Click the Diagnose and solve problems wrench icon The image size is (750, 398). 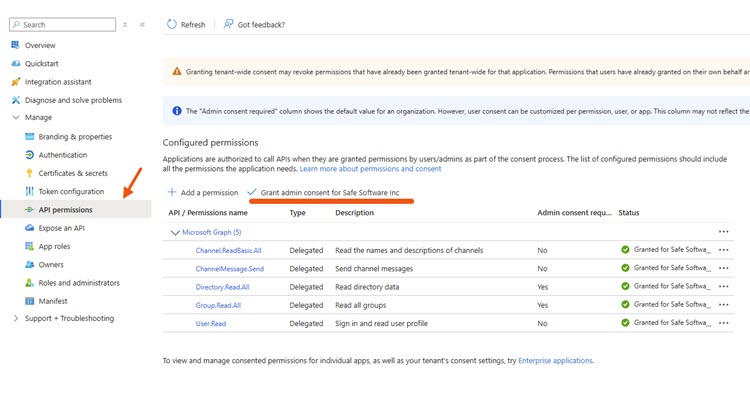point(16,100)
